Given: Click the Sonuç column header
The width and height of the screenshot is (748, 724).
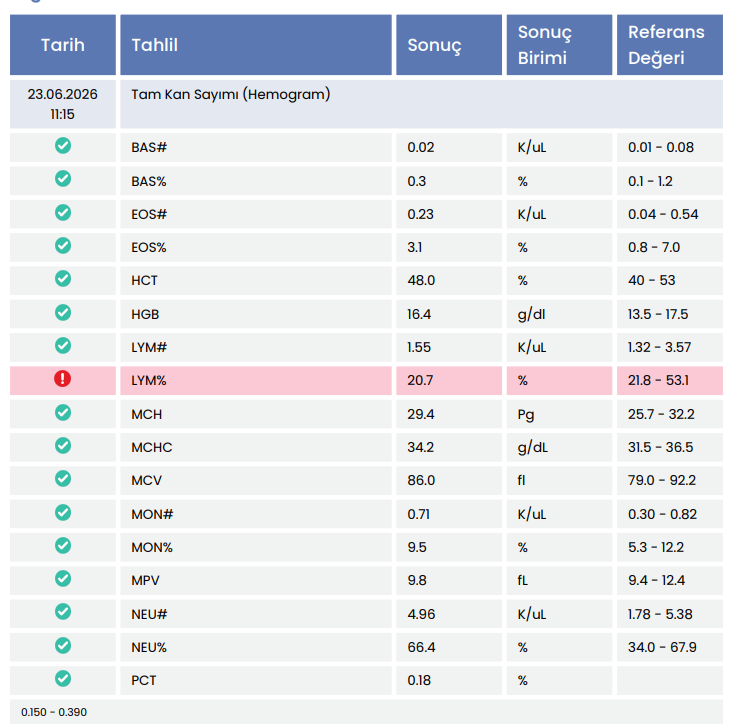Looking at the screenshot, I should pyautogui.click(x=449, y=45).
